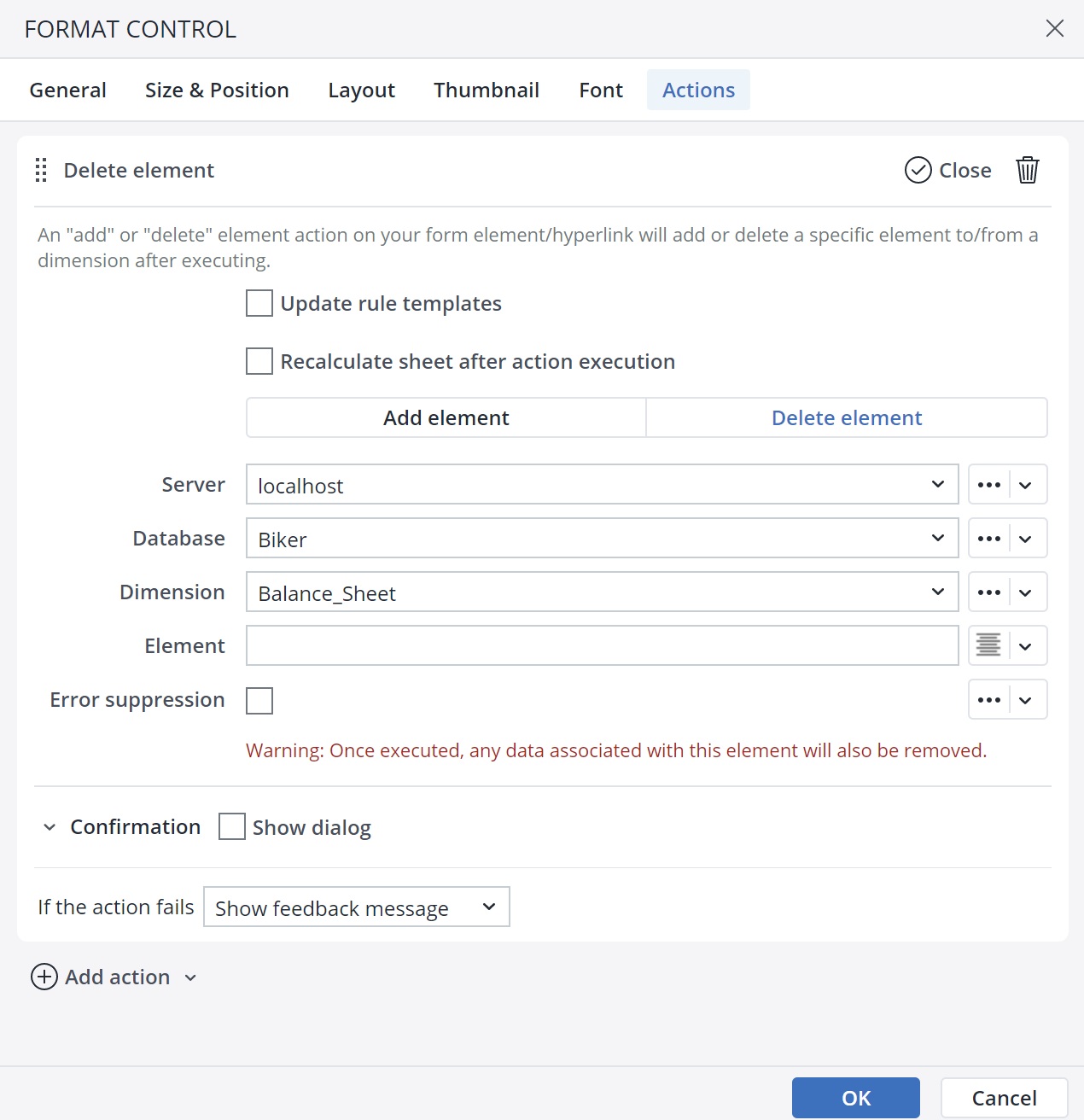Enable Update rule templates

click(x=259, y=303)
